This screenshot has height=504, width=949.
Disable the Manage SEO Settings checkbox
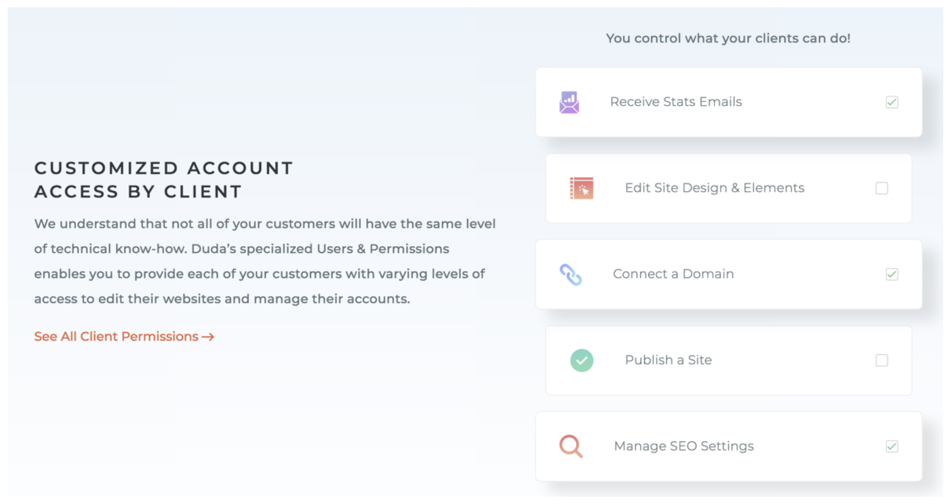(x=892, y=447)
